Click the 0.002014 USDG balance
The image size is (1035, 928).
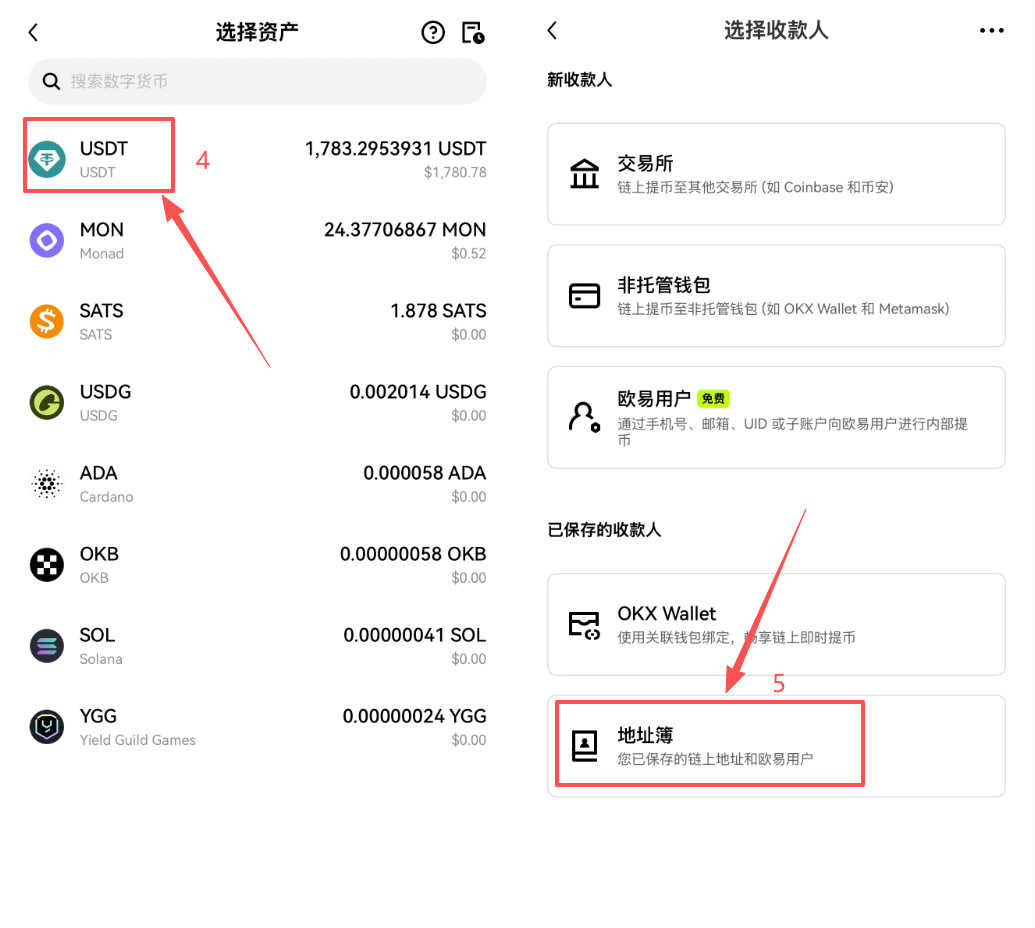(418, 392)
